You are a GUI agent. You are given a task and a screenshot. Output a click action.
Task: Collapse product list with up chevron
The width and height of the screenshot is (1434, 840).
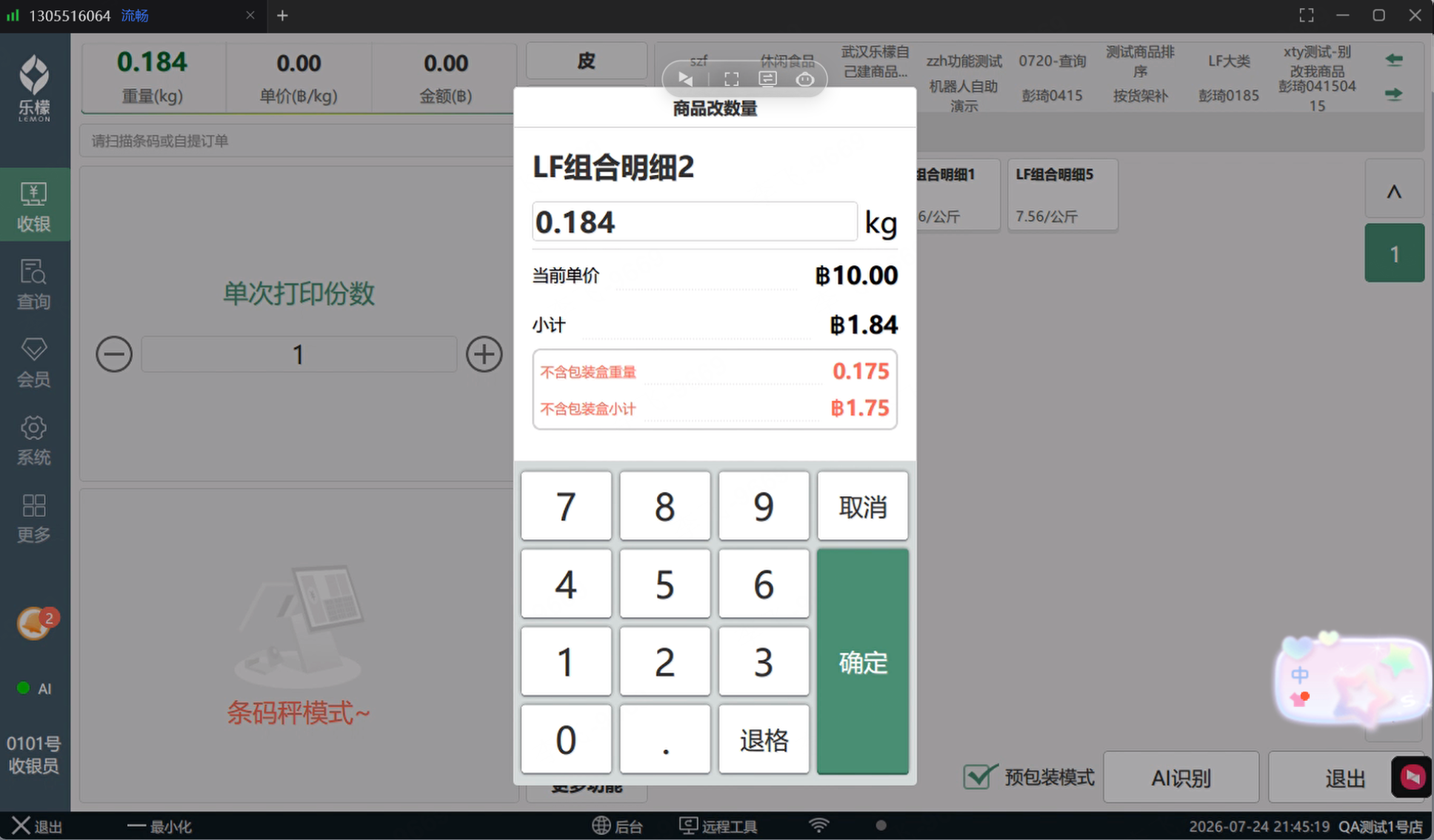(x=1394, y=191)
